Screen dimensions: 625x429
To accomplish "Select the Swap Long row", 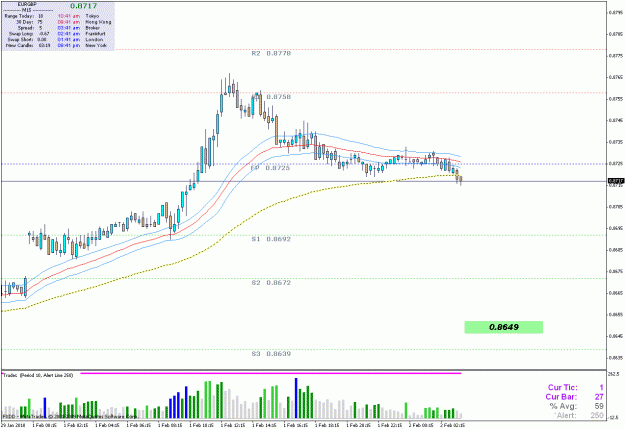I will (29, 34).
